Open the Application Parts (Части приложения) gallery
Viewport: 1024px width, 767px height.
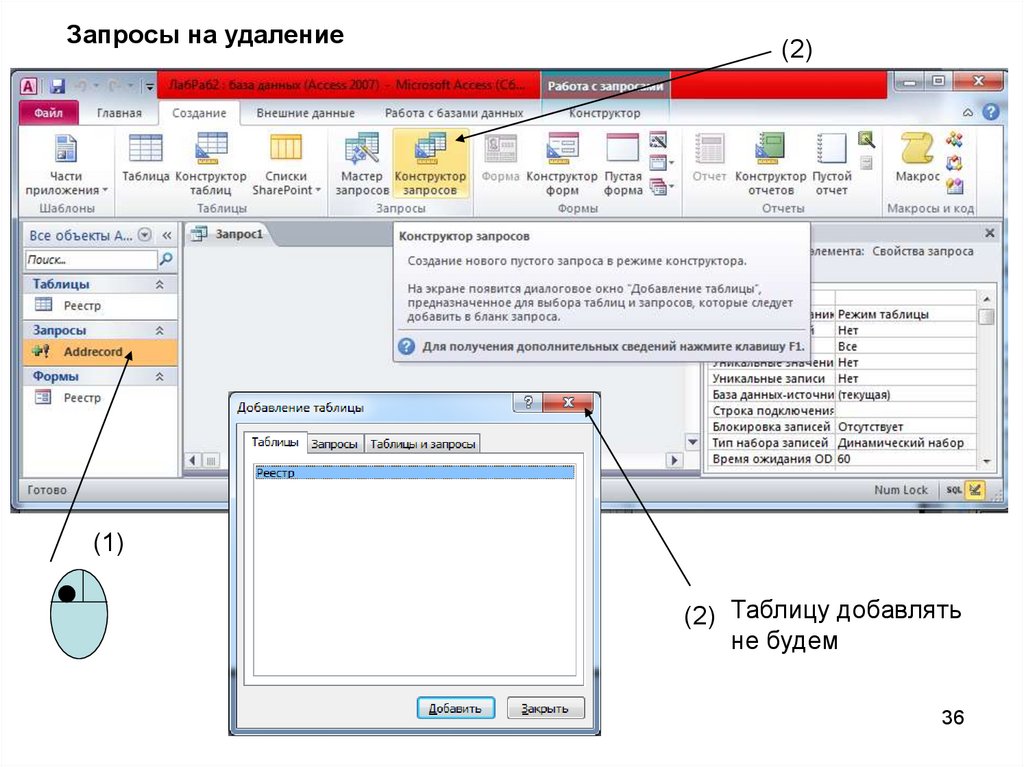(x=65, y=164)
